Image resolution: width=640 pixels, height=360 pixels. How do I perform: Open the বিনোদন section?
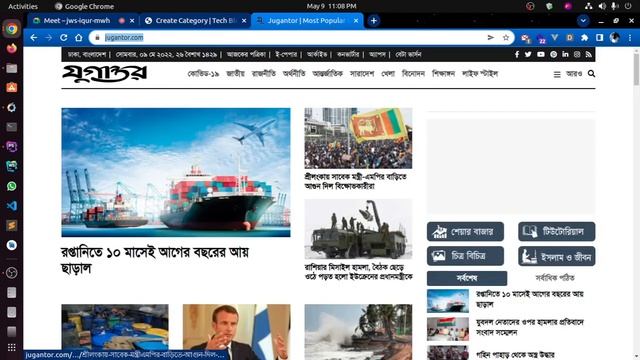[413, 74]
